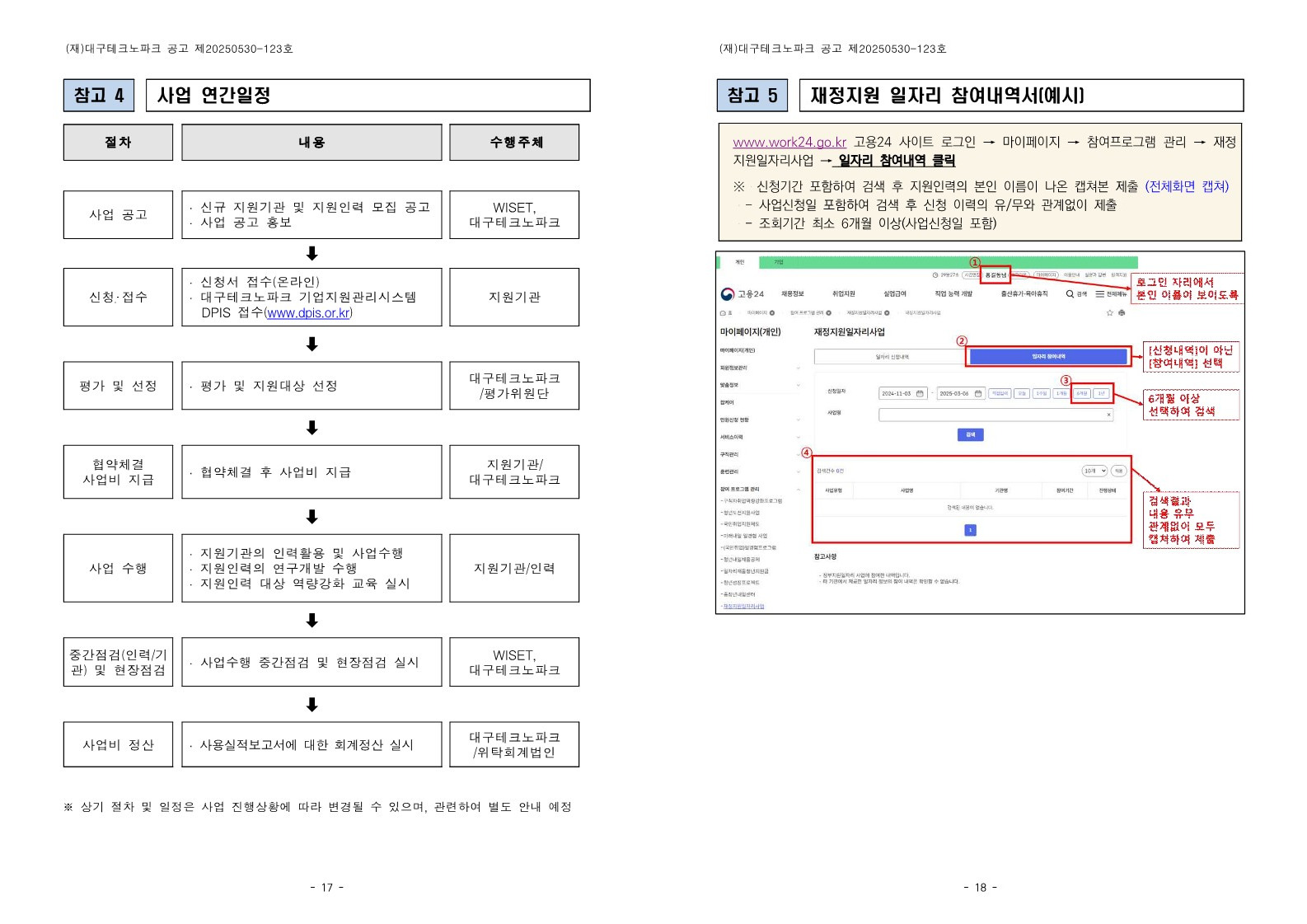This screenshot has height=924, width=1307.
Task: Open 마이페이지 breadcrumb dropdown
Action: [772, 312]
